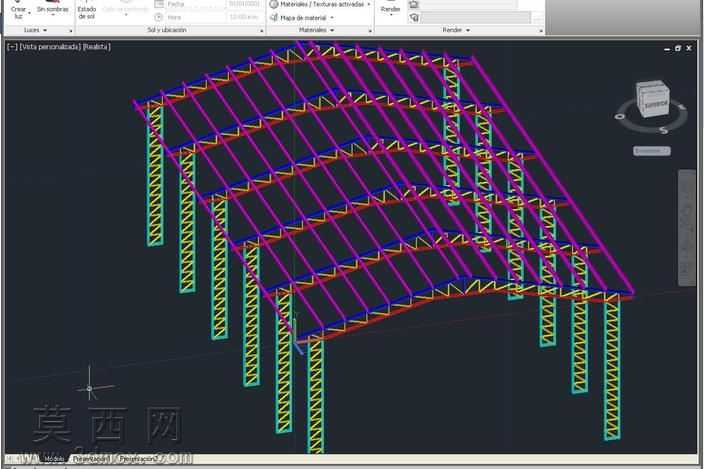This screenshot has height=469, width=704.
Task: Expand the Luces panel dropdown
Action: (x=35, y=30)
